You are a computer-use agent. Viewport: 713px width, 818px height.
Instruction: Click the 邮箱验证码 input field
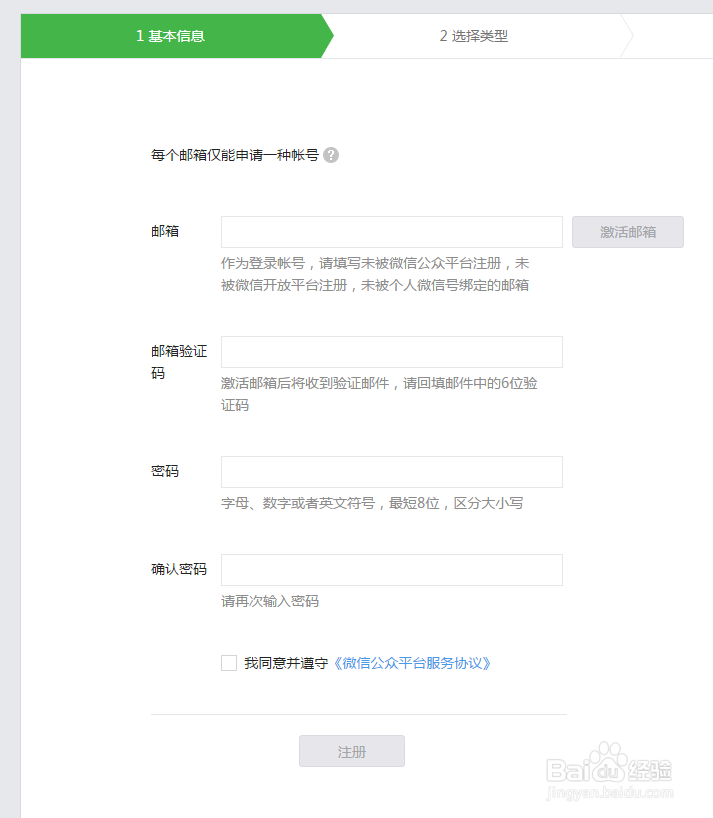tap(392, 352)
